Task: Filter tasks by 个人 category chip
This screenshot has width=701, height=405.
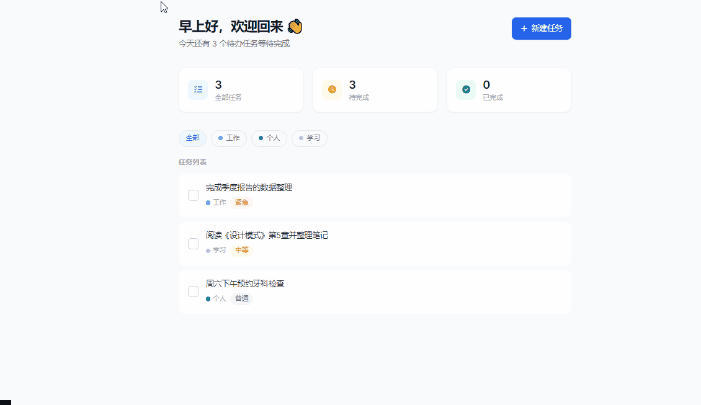Action: pyautogui.click(x=269, y=138)
